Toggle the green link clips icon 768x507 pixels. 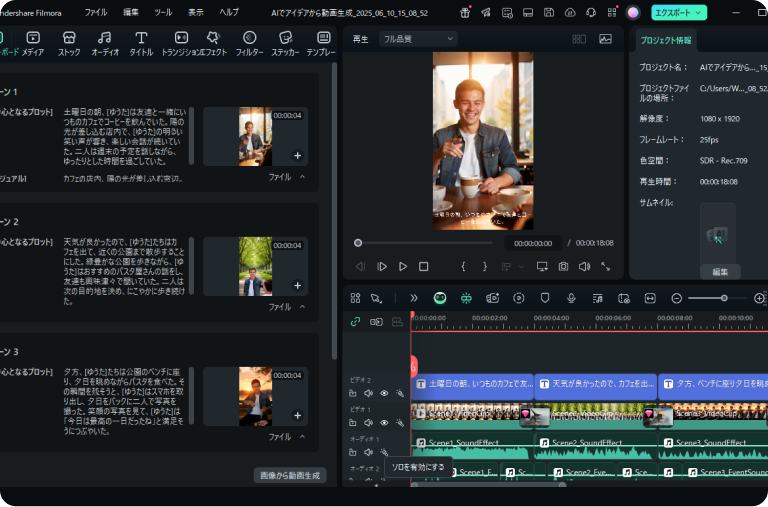[x=356, y=321]
